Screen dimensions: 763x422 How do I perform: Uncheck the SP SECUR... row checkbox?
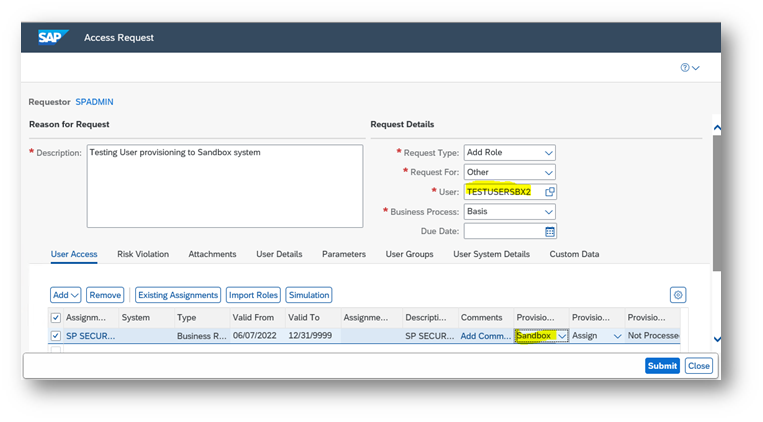tap(56, 336)
